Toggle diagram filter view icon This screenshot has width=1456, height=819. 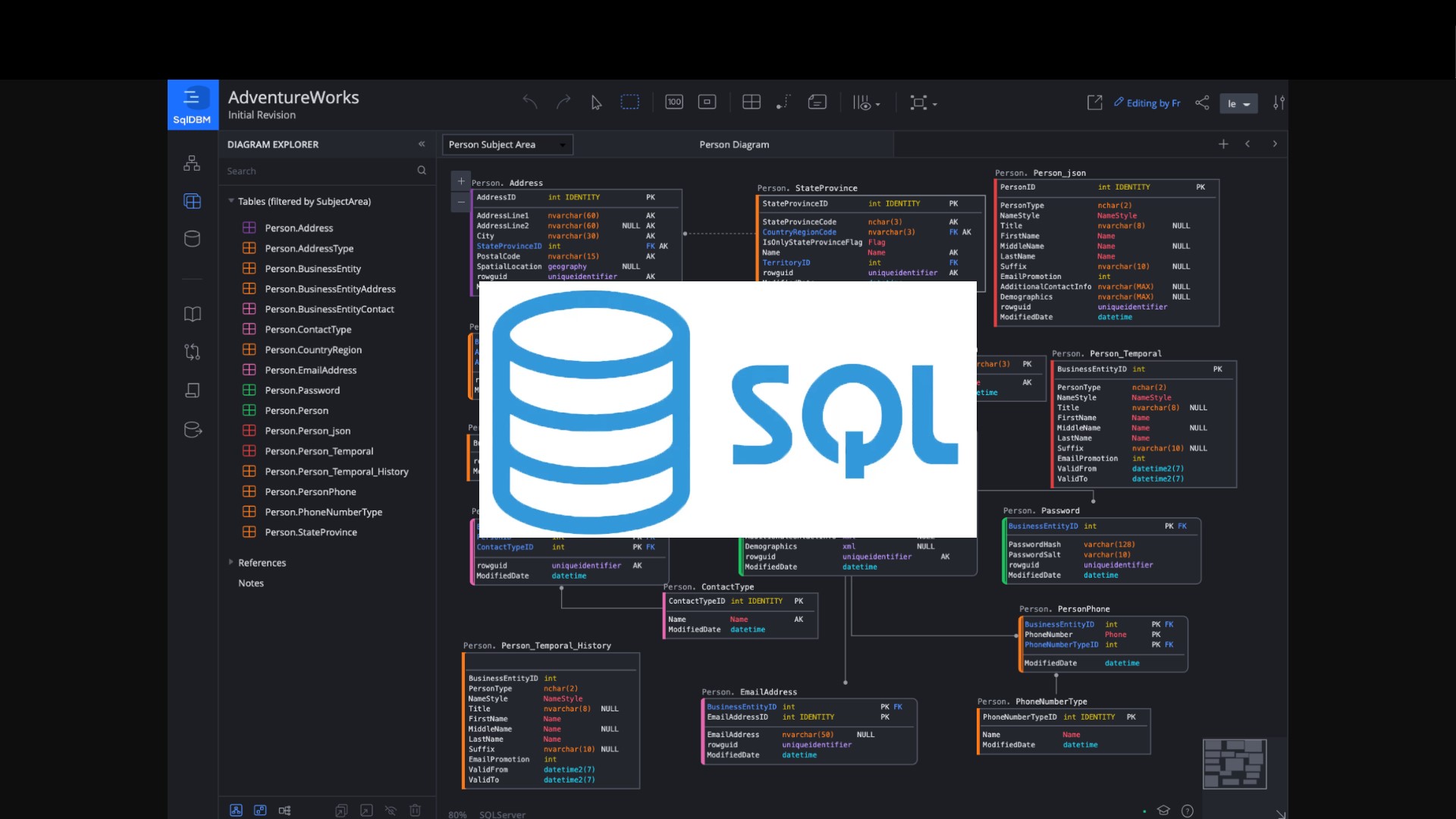(x=260, y=810)
